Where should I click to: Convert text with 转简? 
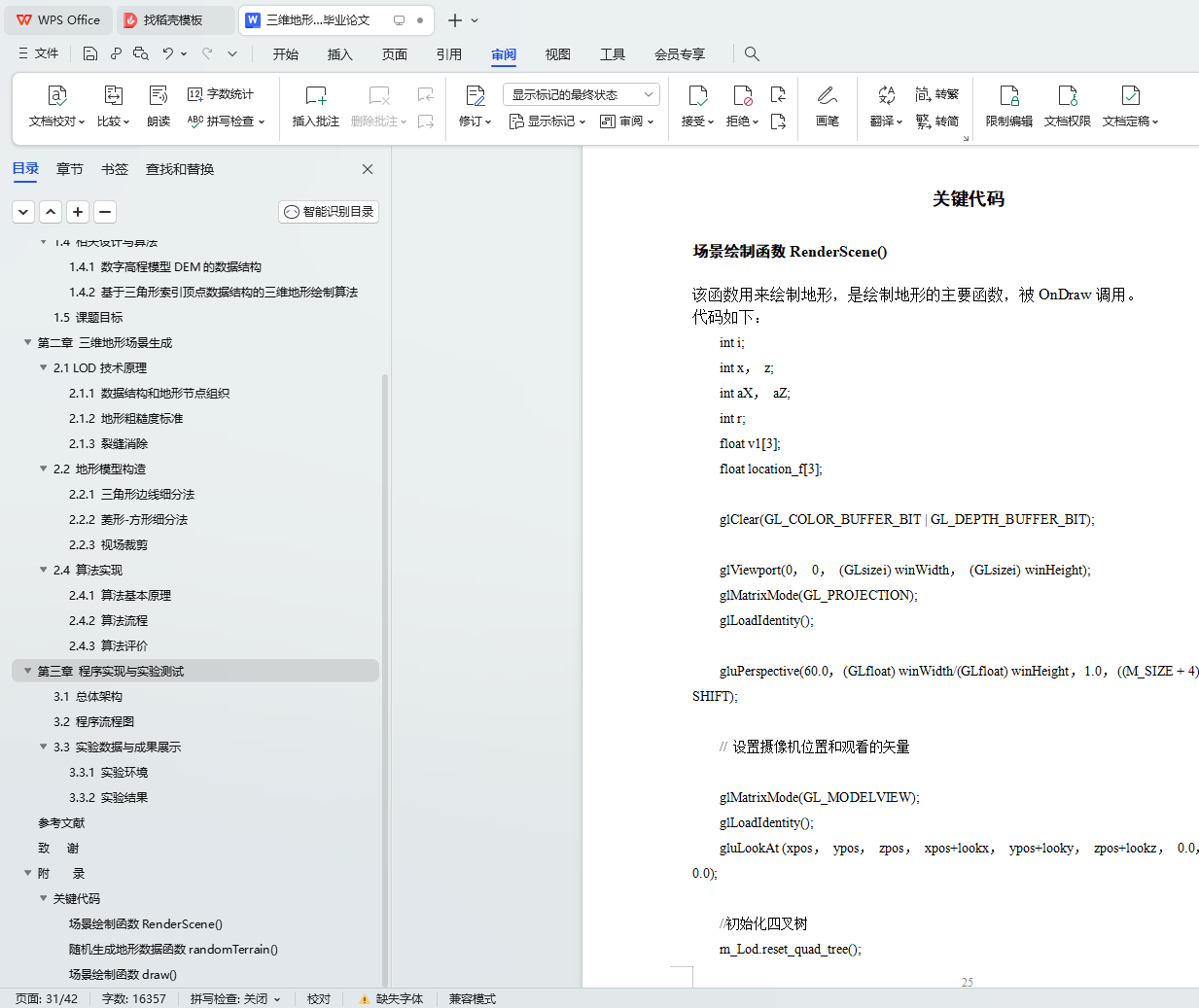pos(937,122)
